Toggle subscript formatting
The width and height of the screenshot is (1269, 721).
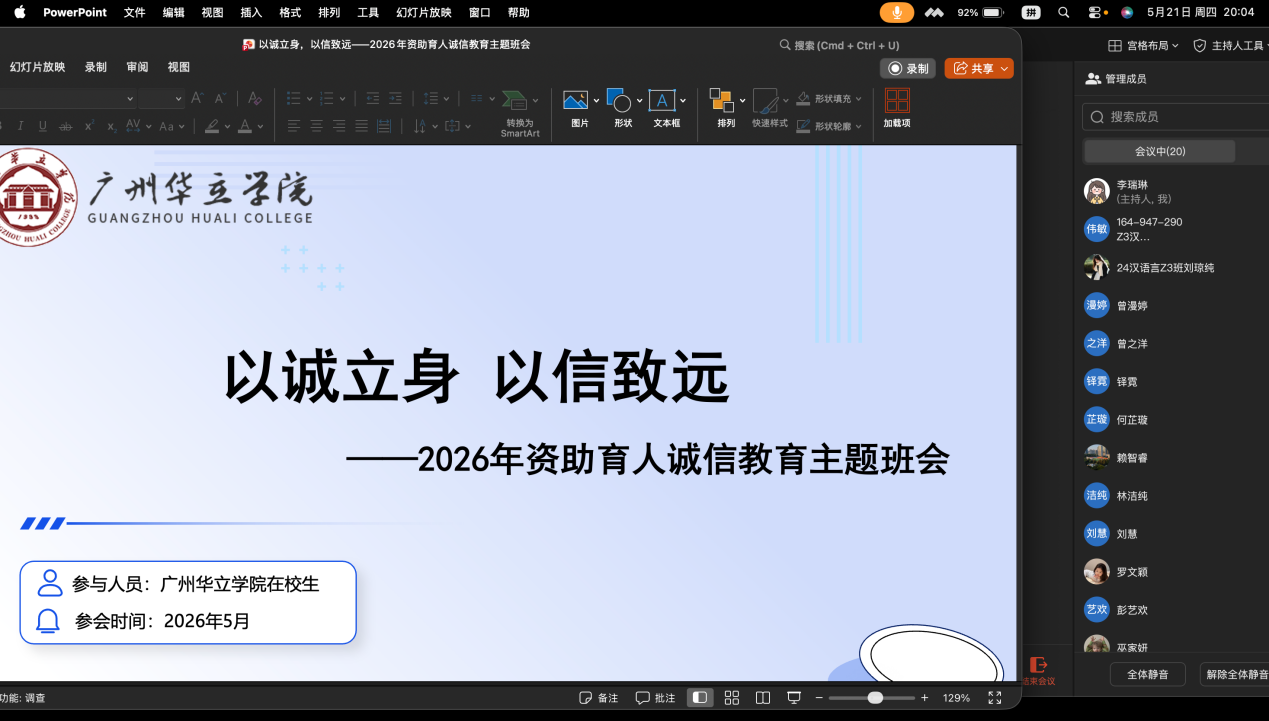tap(111, 126)
